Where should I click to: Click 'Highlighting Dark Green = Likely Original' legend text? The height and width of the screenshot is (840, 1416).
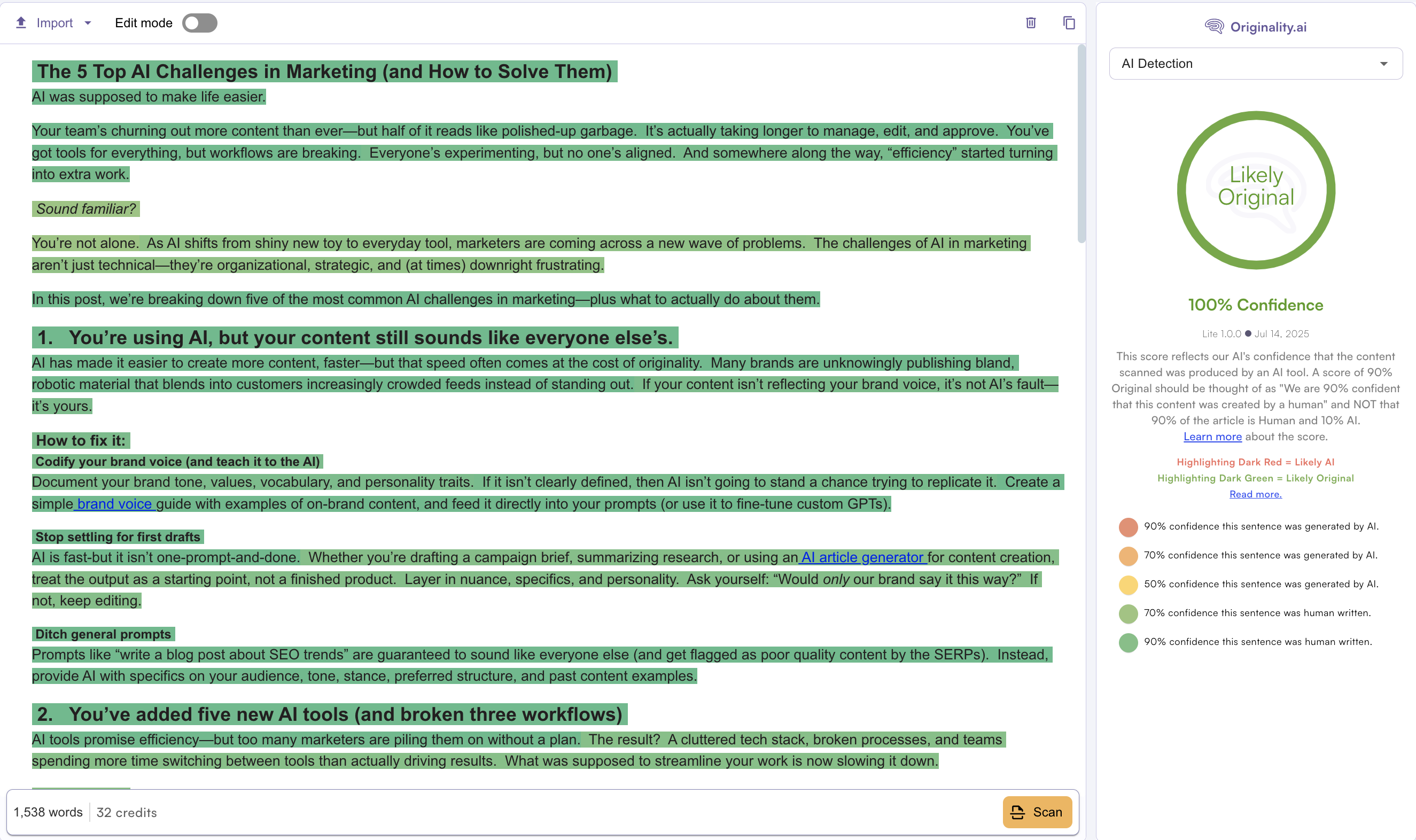(1255, 478)
